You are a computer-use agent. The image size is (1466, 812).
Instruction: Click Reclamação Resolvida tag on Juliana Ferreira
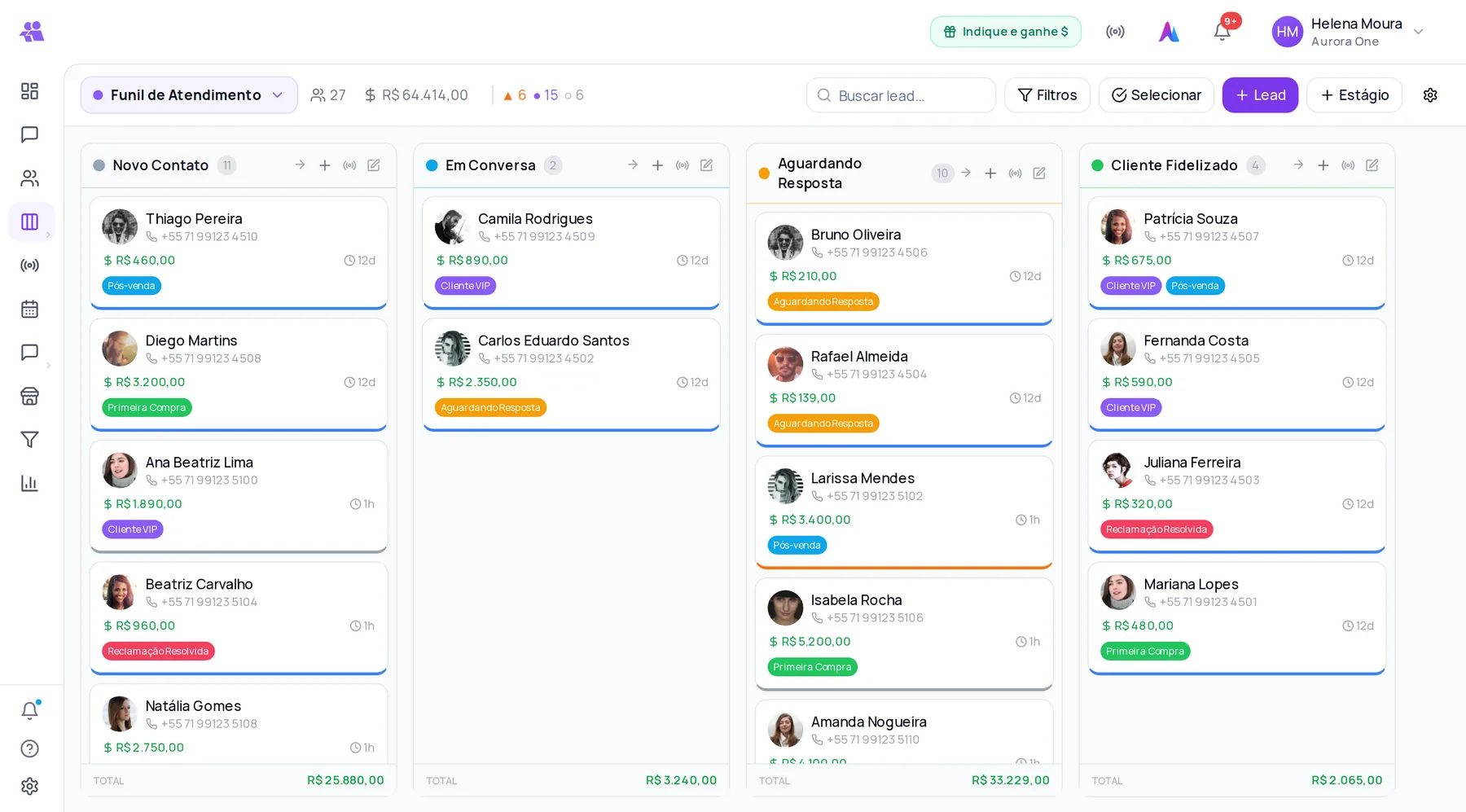coord(1157,529)
